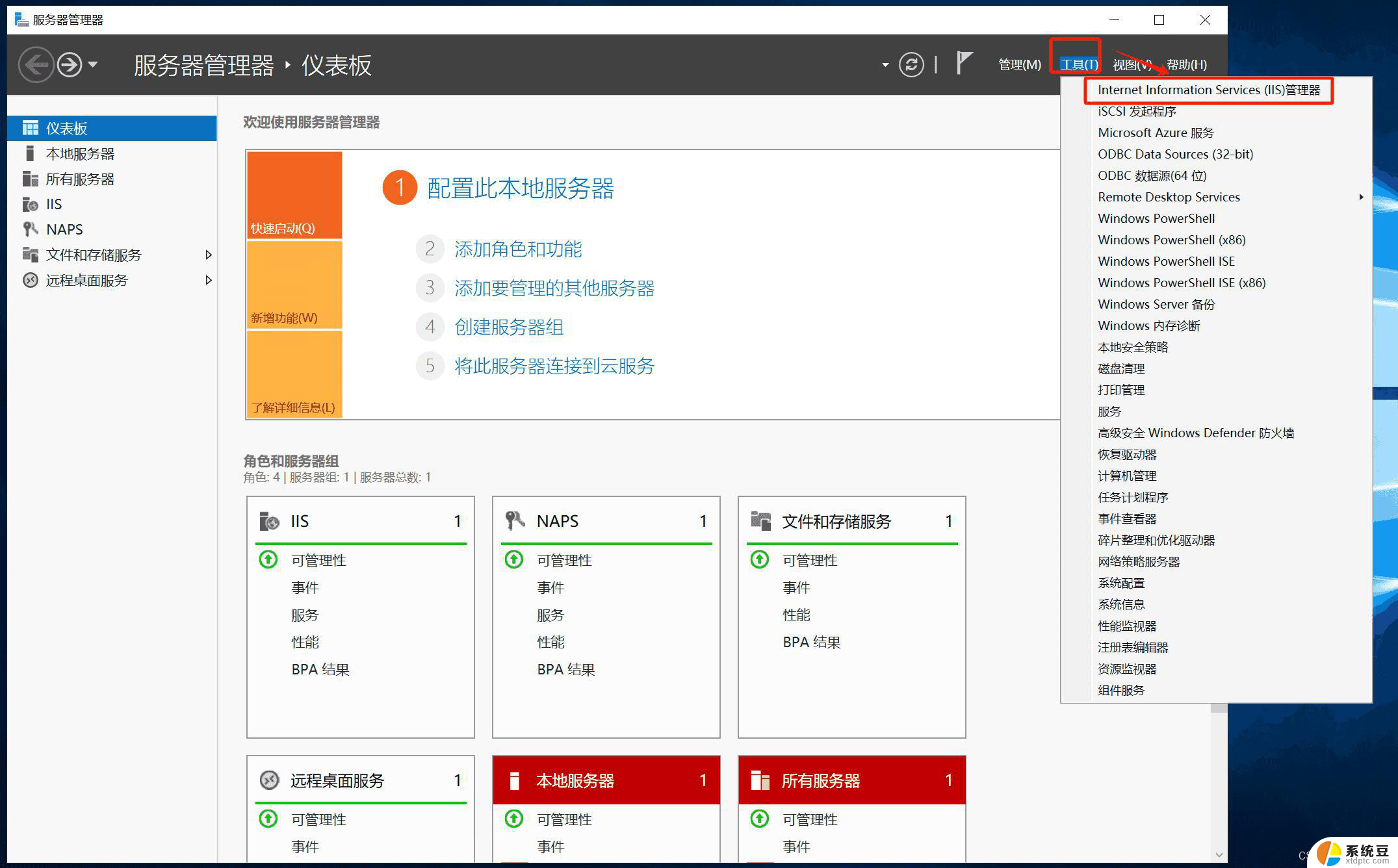Go back with the back arrow button
This screenshot has height=868, width=1398.
[x=36, y=64]
